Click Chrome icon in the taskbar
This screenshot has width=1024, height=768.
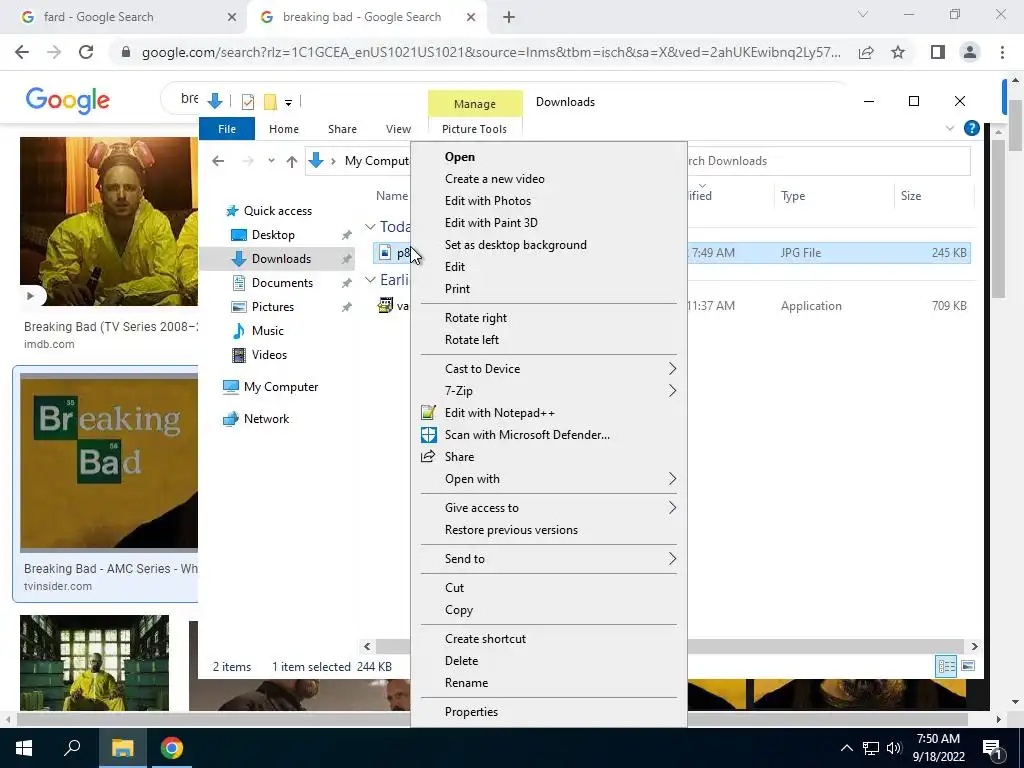click(172, 748)
